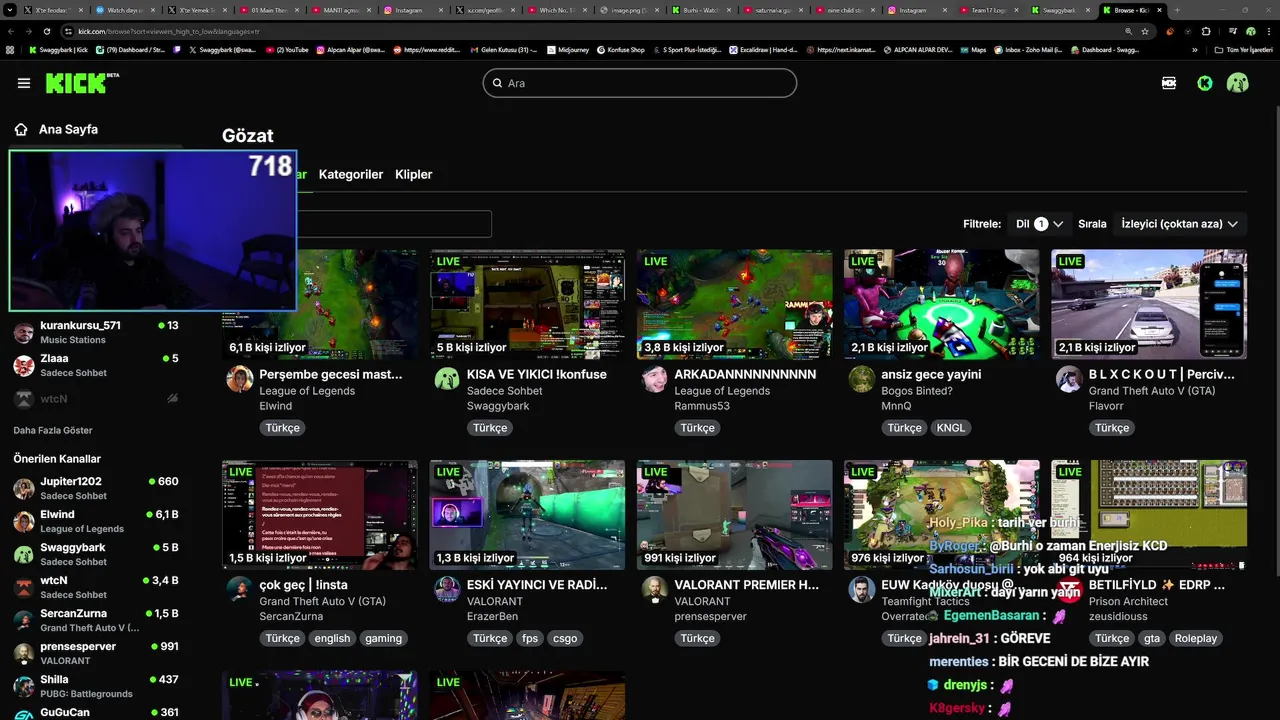Click the icon left of the green K

pyautogui.click(x=1169, y=83)
